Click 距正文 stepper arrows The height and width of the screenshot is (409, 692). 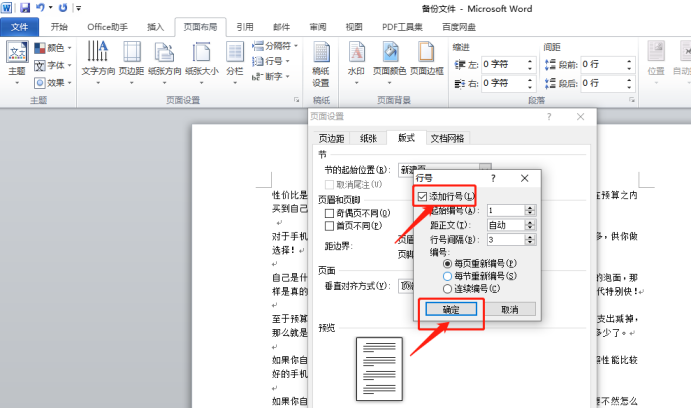pos(530,225)
